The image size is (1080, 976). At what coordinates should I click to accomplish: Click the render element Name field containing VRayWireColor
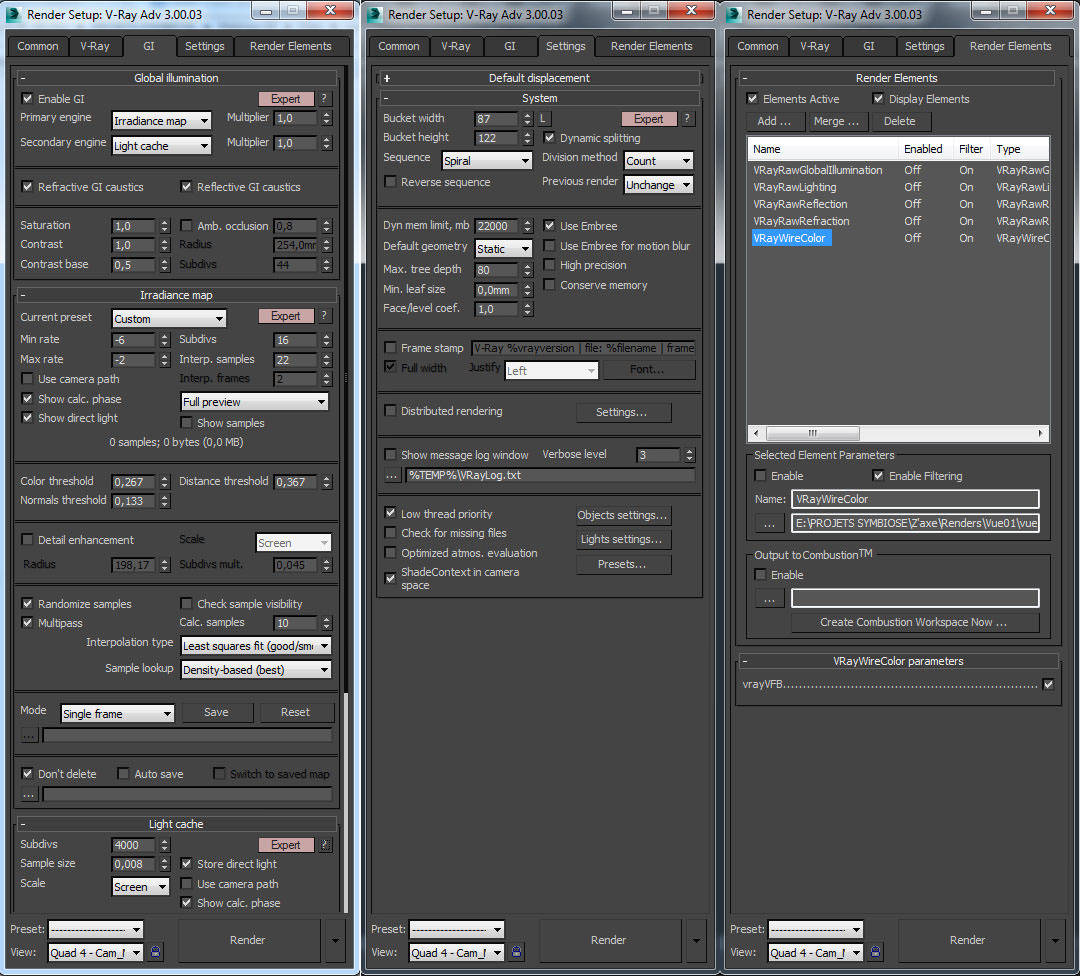915,499
